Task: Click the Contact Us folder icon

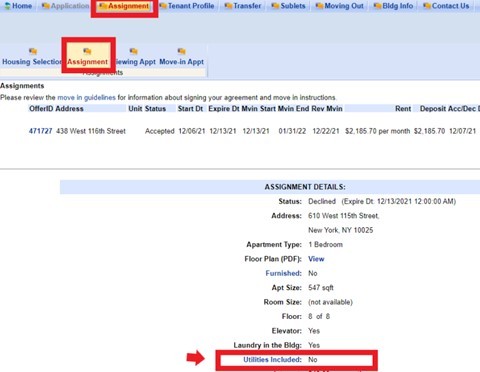Action: coord(427,6)
